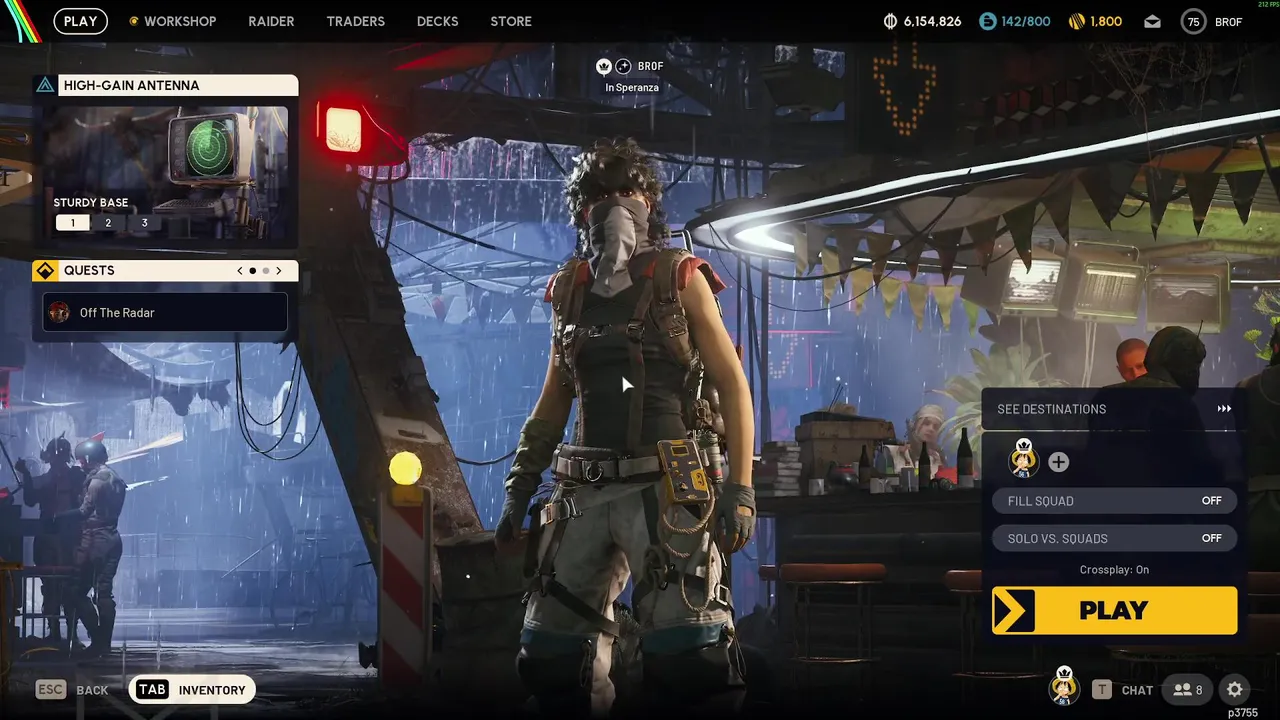The height and width of the screenshot is (720, 1280).
Task: Expand SEE DESTINATIONS with the triple arrows
Action: (1224, 409)
